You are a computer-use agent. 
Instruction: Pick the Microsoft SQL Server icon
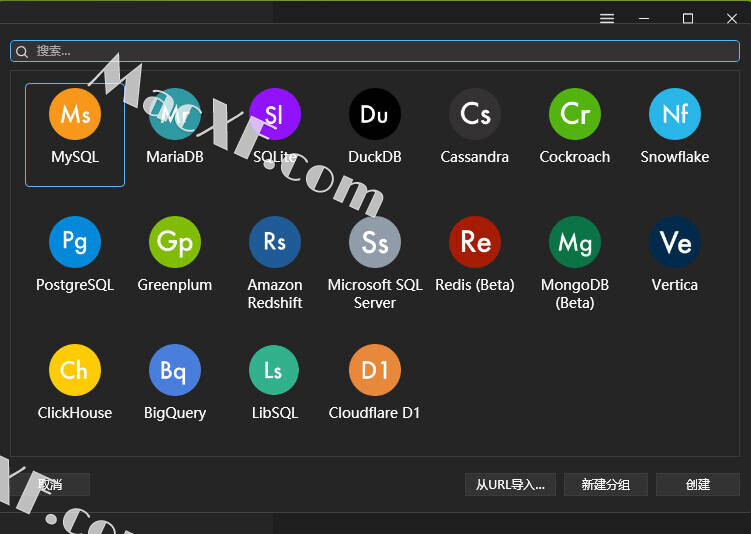375,242
